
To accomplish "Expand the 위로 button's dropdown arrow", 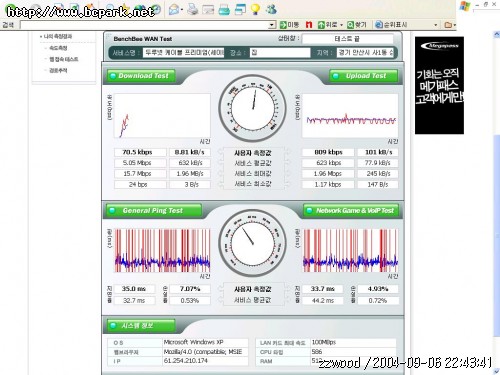I will (341, 25).
